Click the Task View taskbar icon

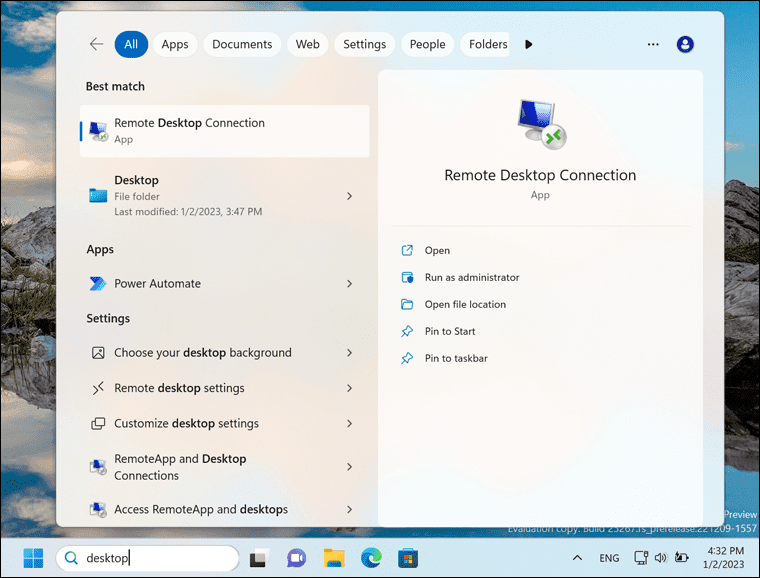pos(258,558)
